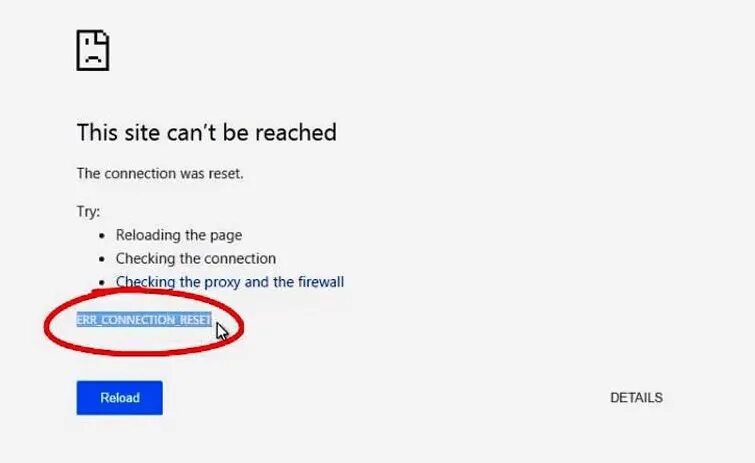Click the word "proxy" in the link
Image resolution: width=755 pixels, height=463 pixels.
222,283
